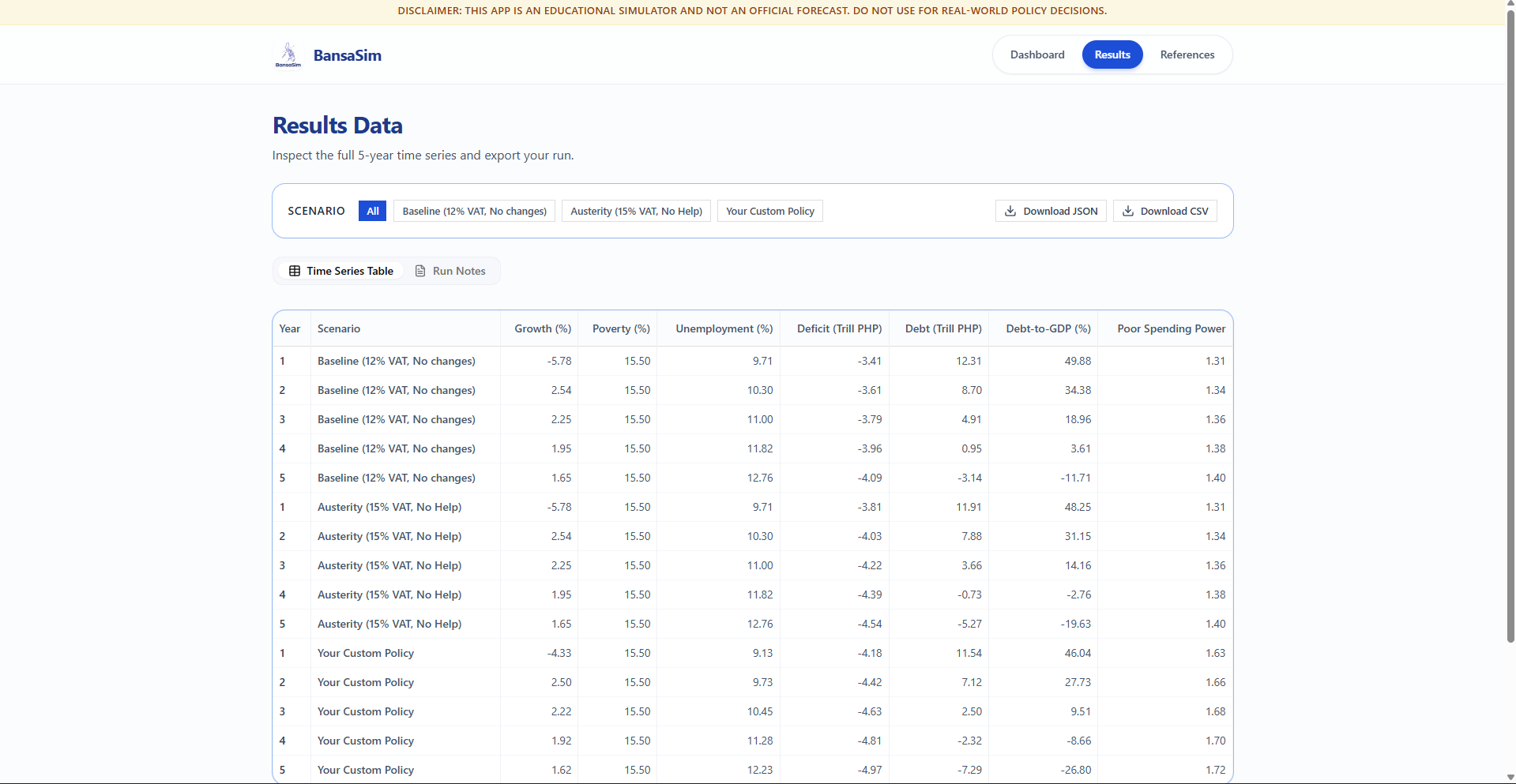This screenshot has width=1516, height=784.
Task: Click unemployment value 9.73
Action: 763,682
